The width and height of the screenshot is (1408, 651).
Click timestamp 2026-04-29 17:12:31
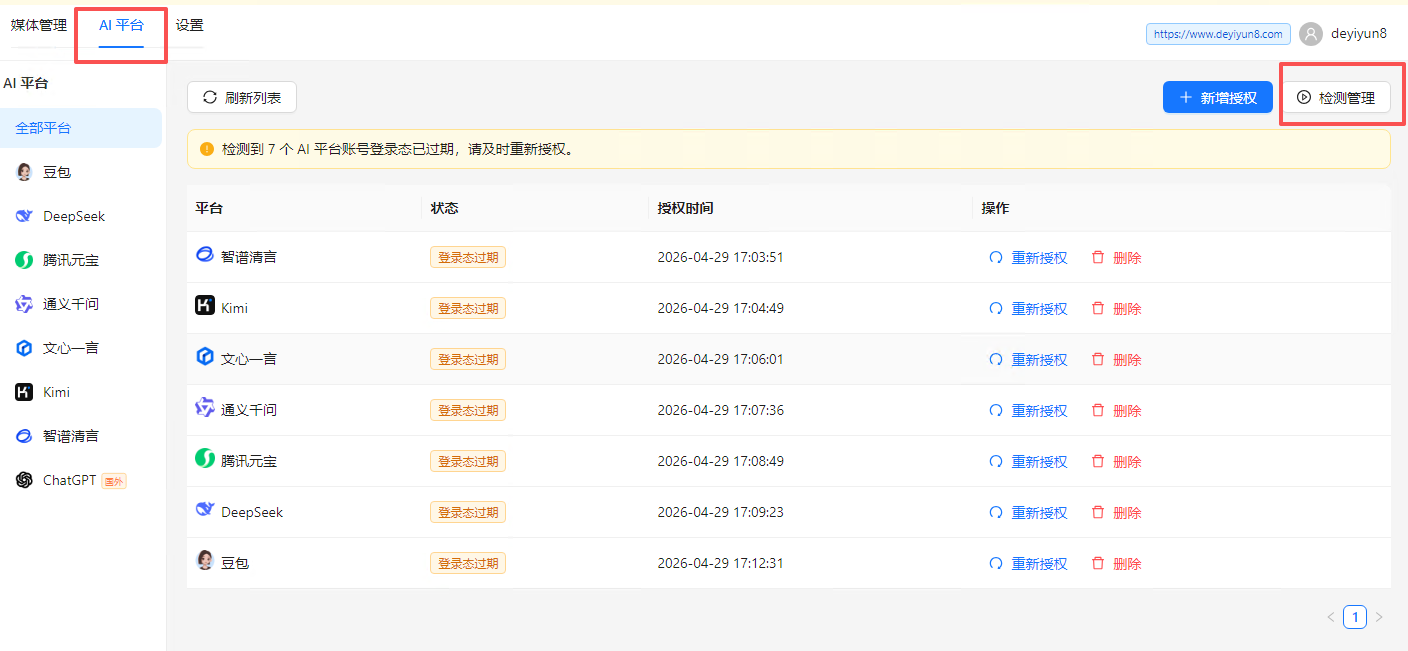click(720, 563)
